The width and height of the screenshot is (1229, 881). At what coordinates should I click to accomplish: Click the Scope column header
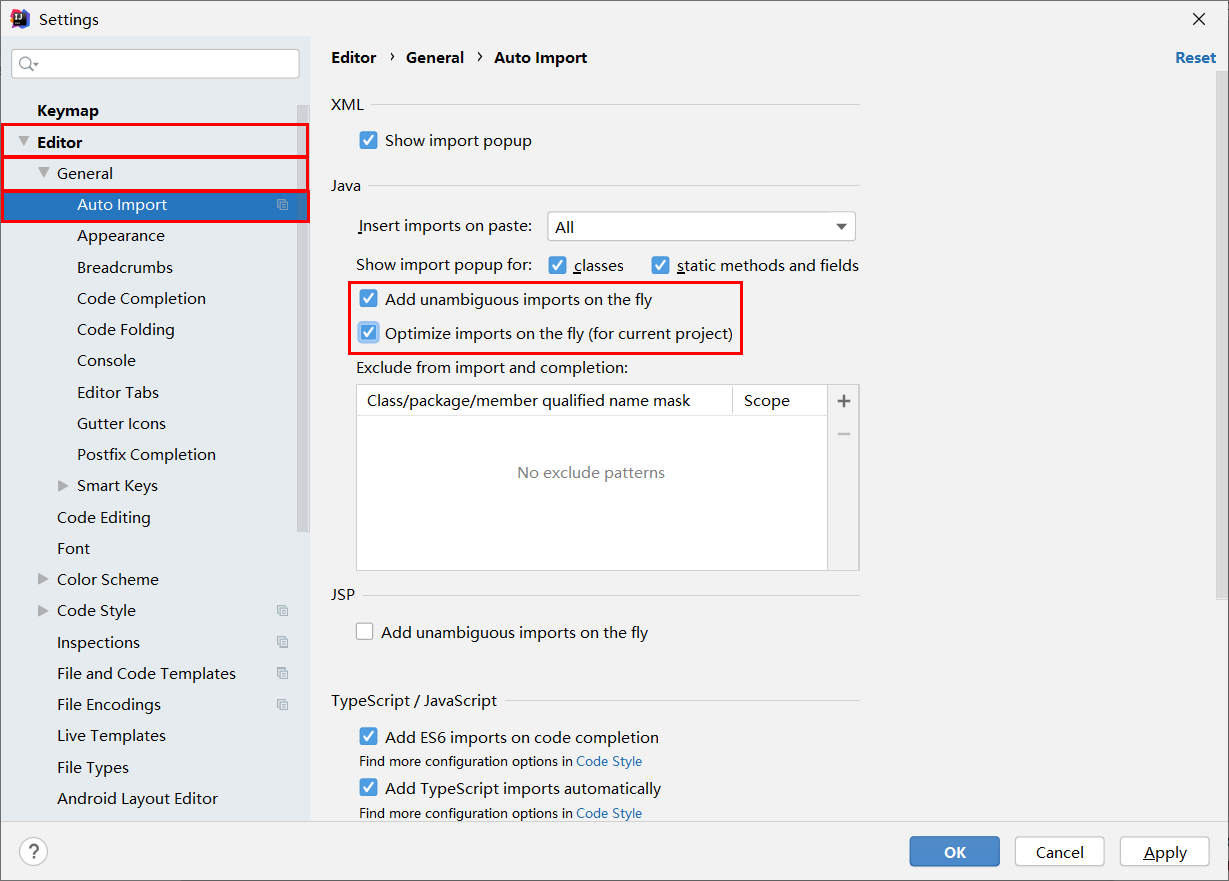click(780, 401)
